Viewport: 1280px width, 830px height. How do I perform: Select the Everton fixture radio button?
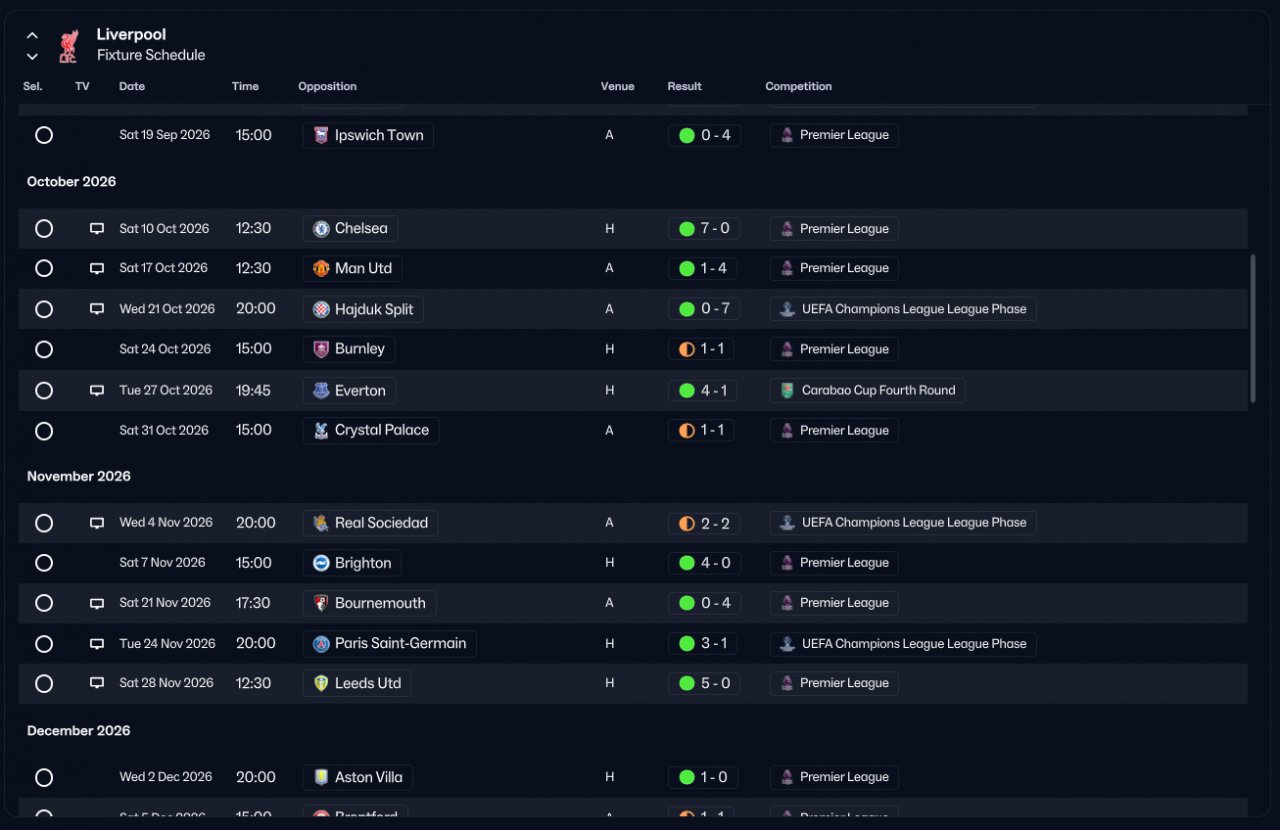(44, 391)
